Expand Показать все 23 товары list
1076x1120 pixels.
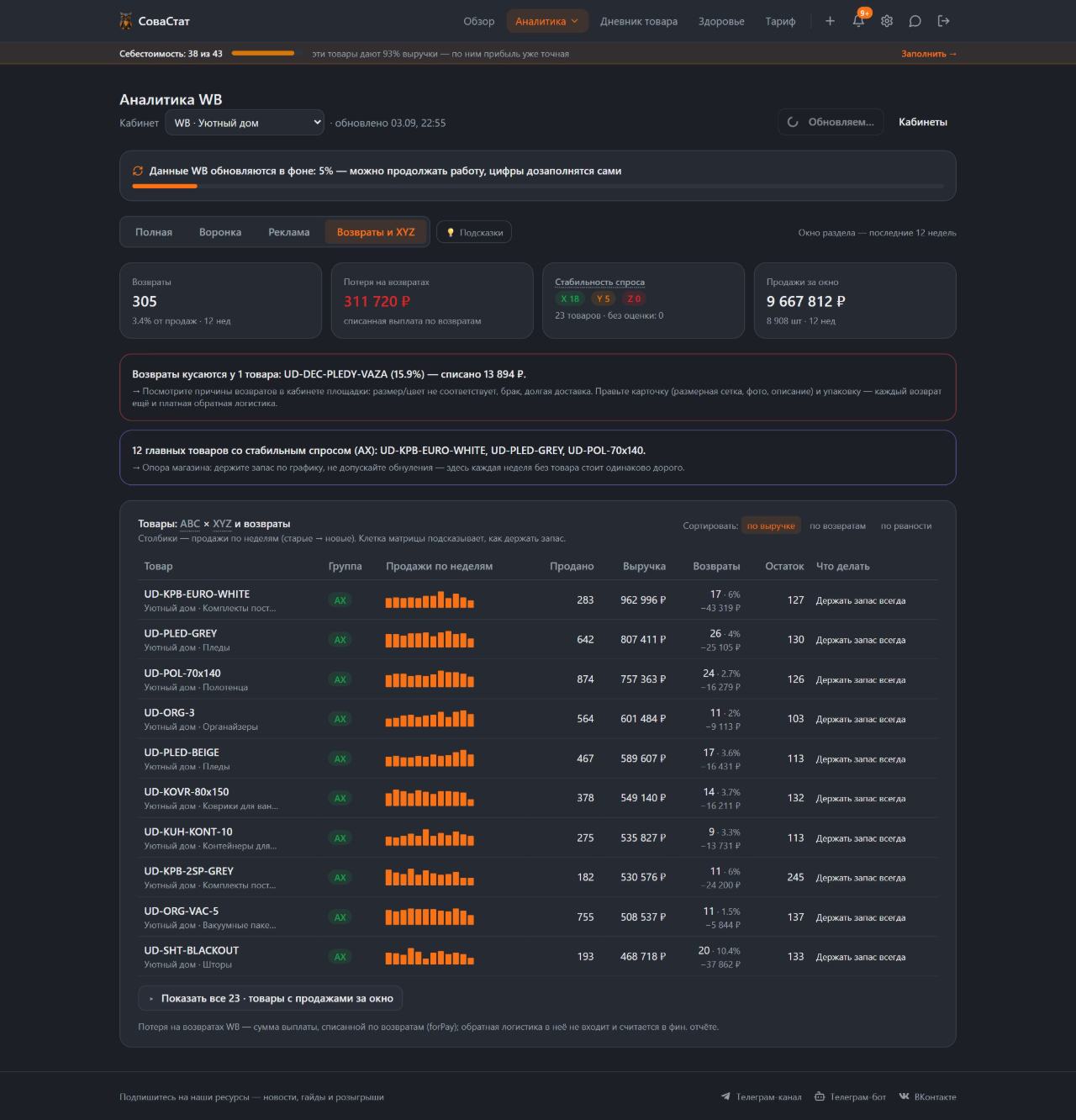270,998
